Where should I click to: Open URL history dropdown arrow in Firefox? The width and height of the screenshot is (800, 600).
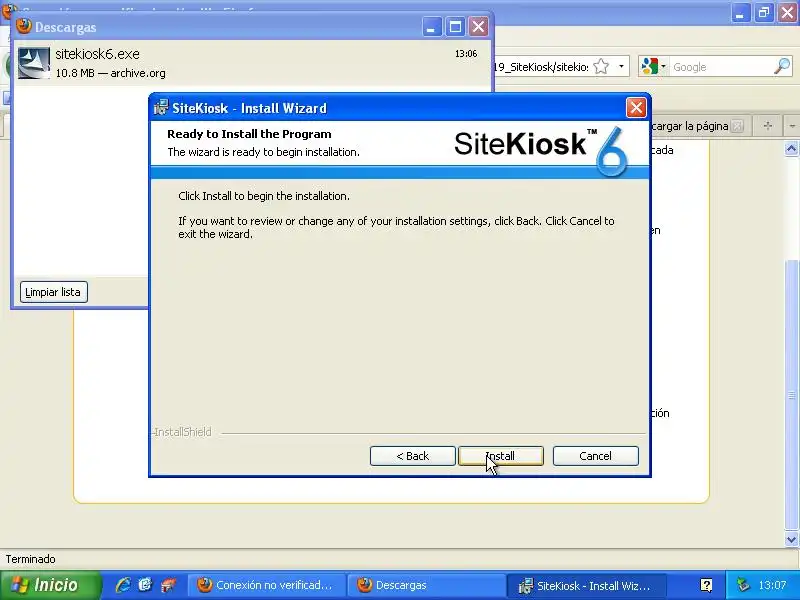click(x=621, y=66)
